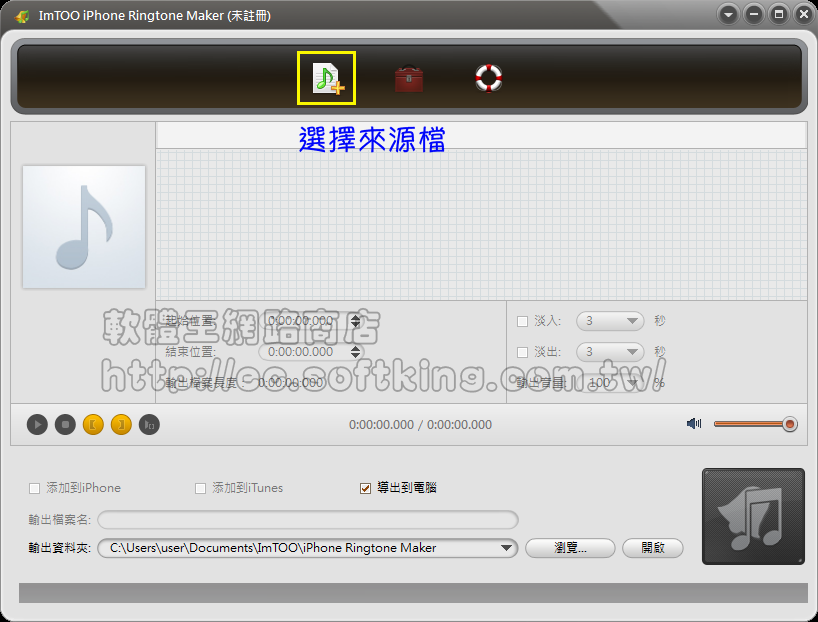This screenshot has width=818, height=622.
Task: Open the red toolbox icon
Action: point(408,78)
